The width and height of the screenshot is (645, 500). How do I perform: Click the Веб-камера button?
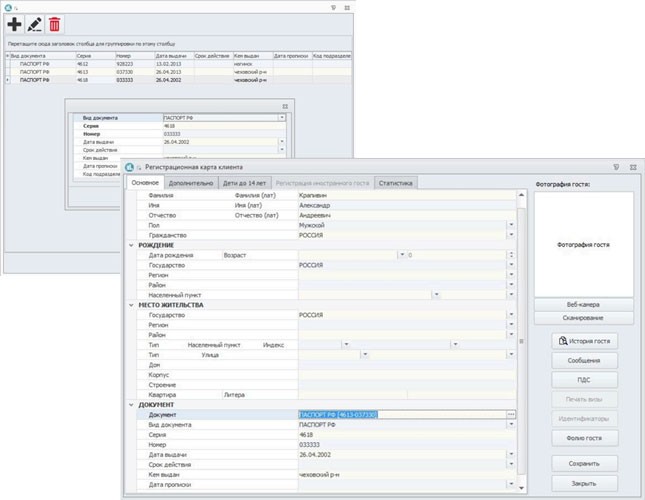[583, 303]
